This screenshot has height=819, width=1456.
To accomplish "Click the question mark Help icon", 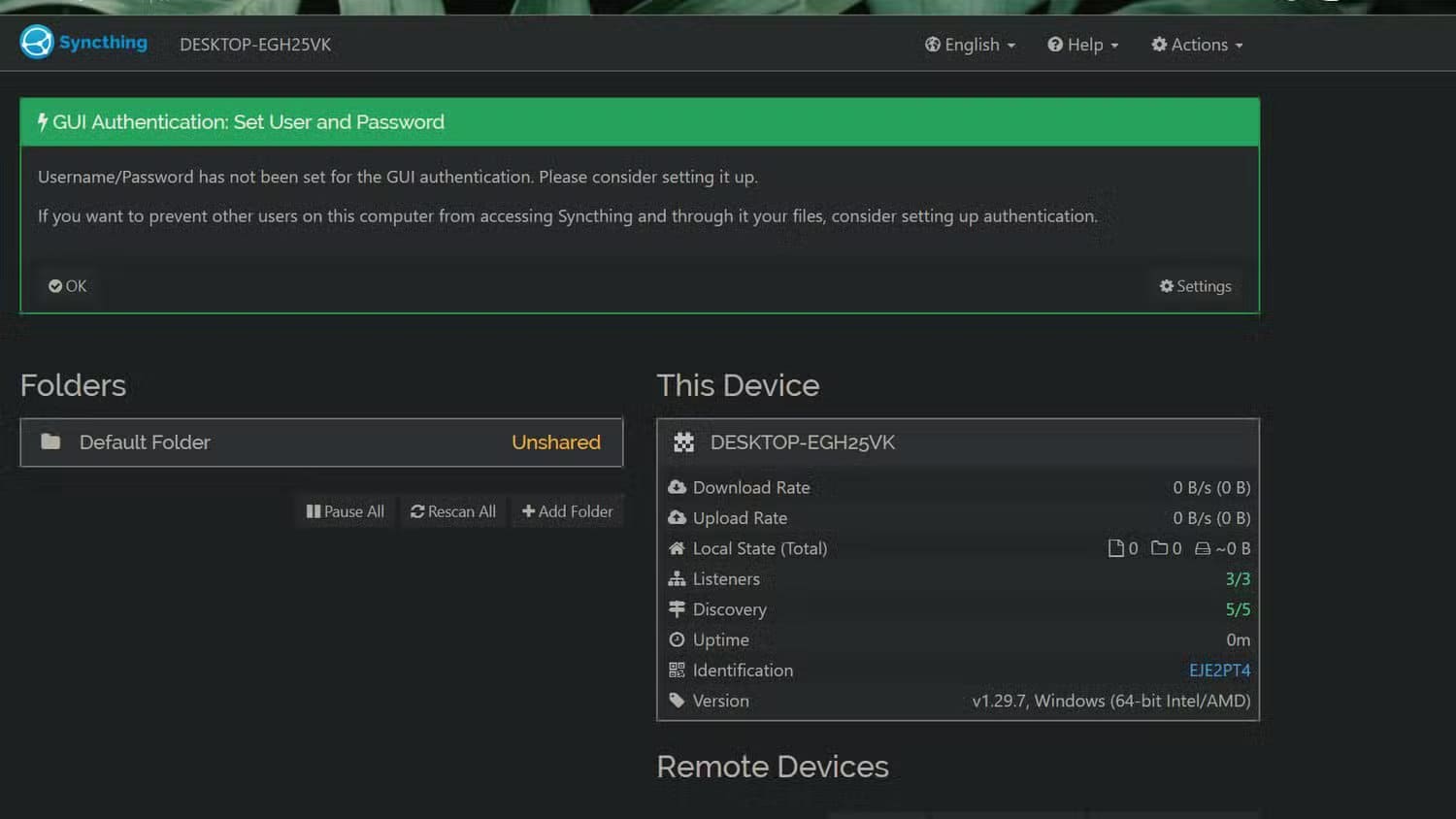I will 1055,45.
